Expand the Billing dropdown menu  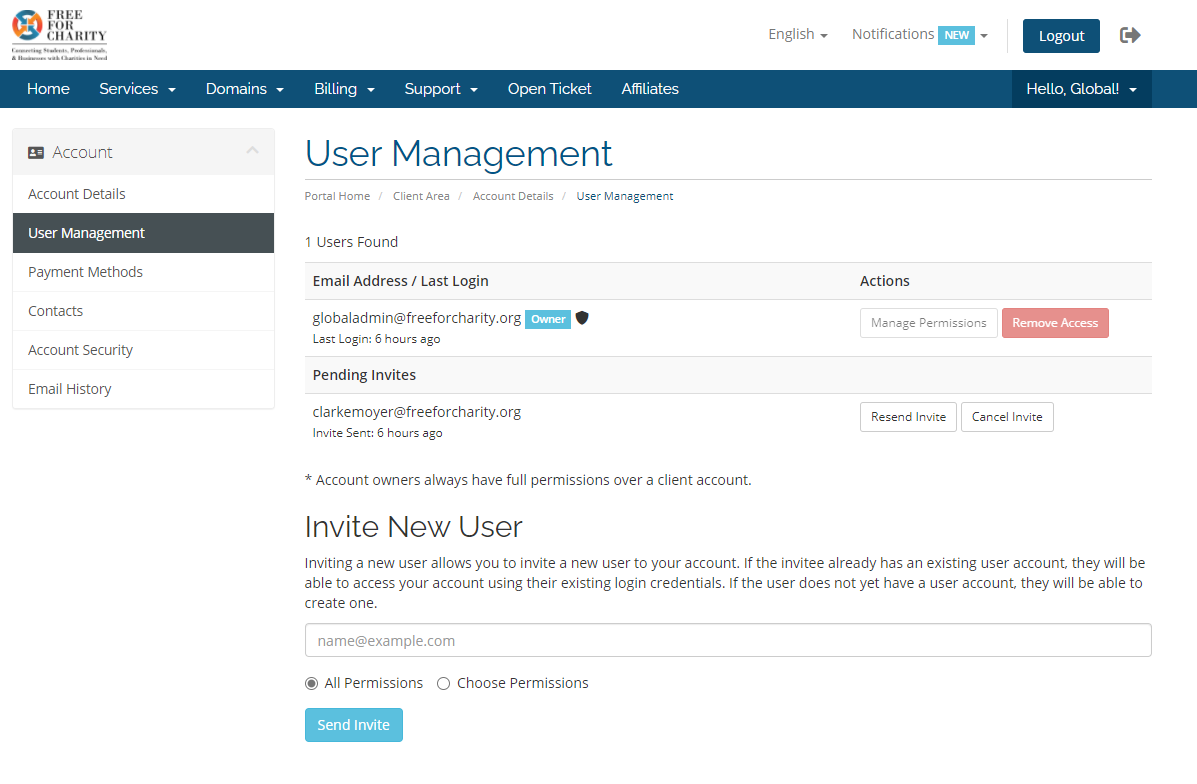coord(344,88)
